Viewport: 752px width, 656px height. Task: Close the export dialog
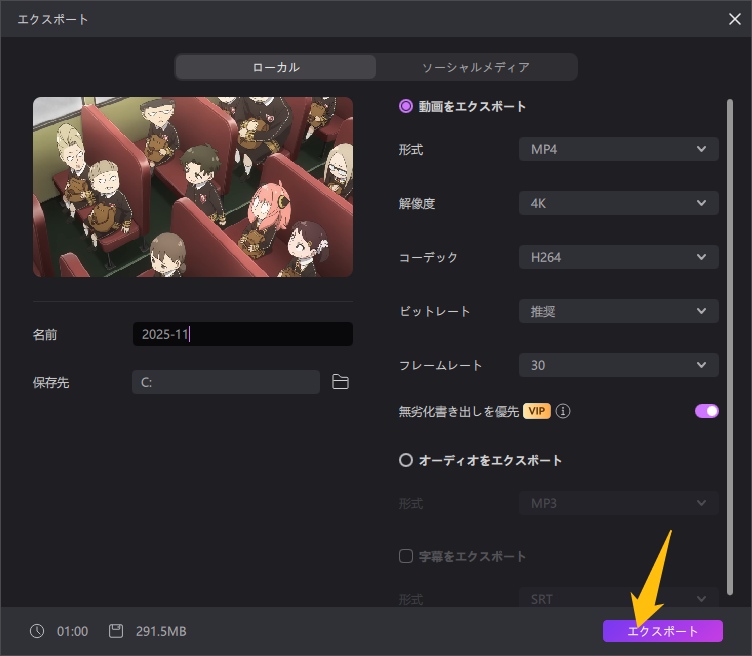pyautogui.click(x=734, y=19)
